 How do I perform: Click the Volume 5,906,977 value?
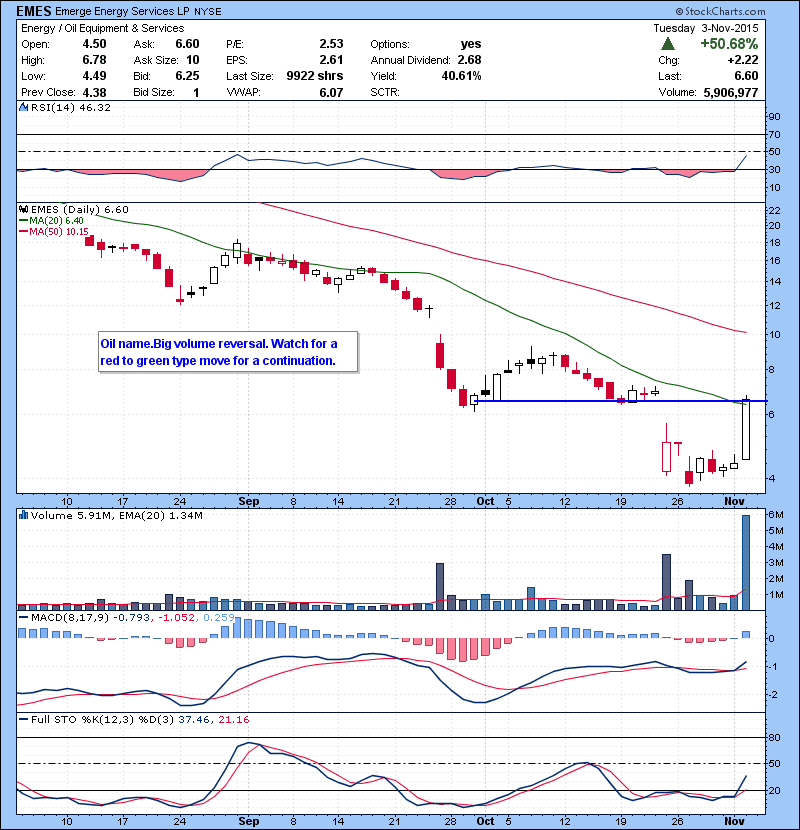point(731,93)
